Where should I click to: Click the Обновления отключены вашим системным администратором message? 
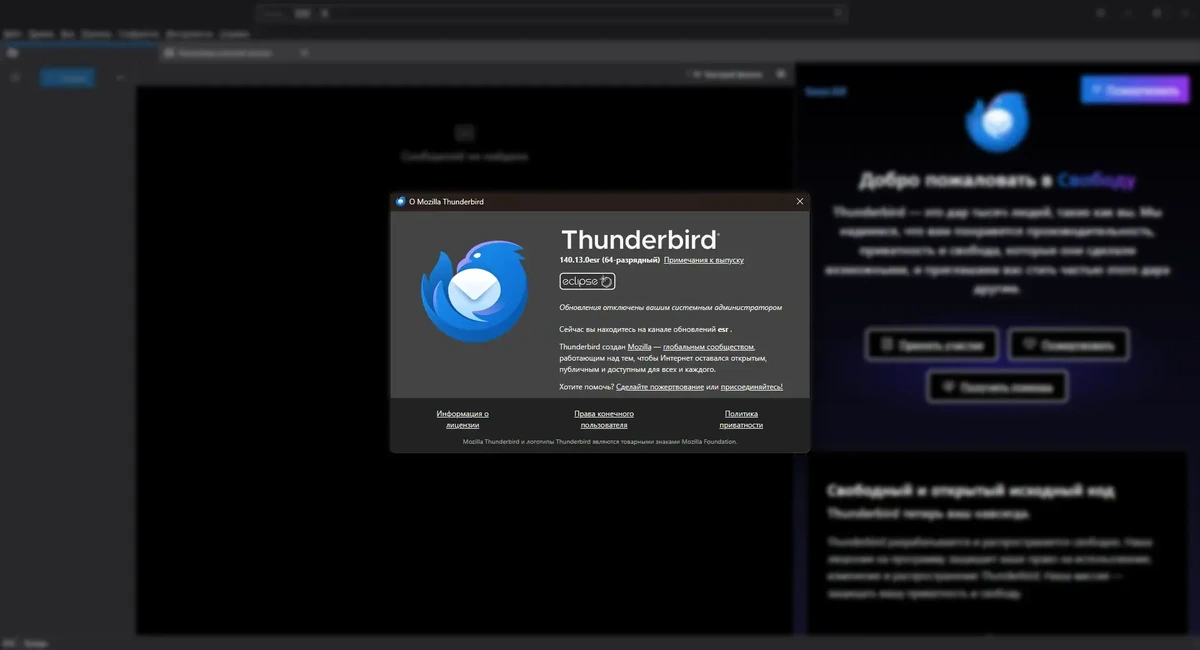tap(671, 307)
